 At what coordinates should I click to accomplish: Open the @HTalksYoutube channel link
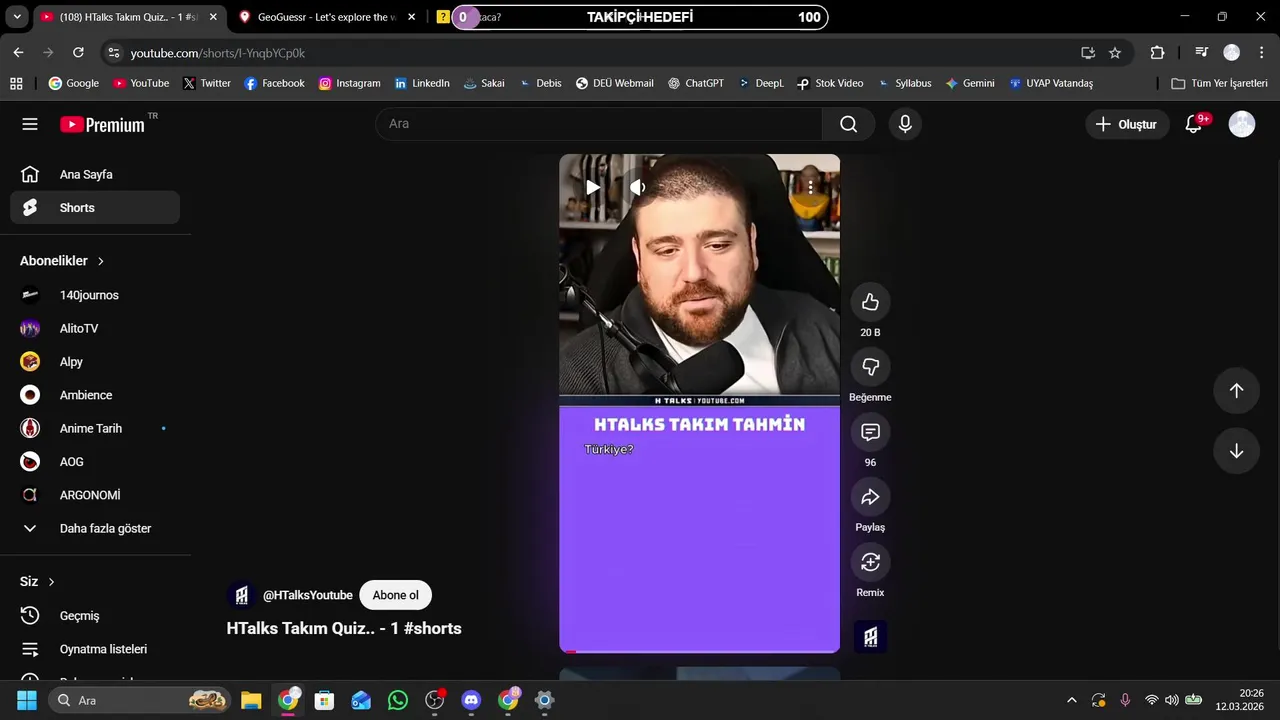click(x=307, y=595)
